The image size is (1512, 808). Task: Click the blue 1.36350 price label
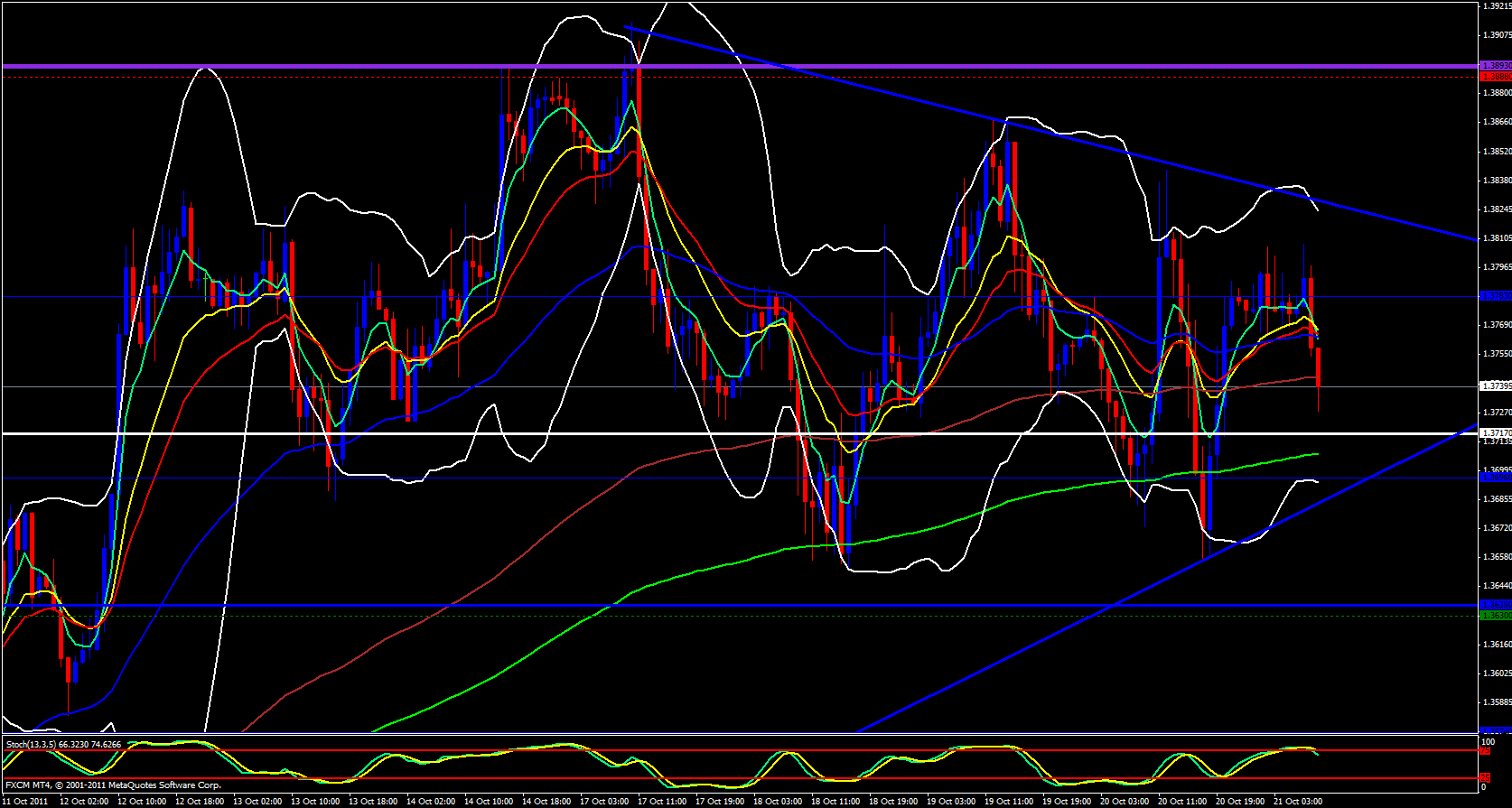(x=1495, y=605)
